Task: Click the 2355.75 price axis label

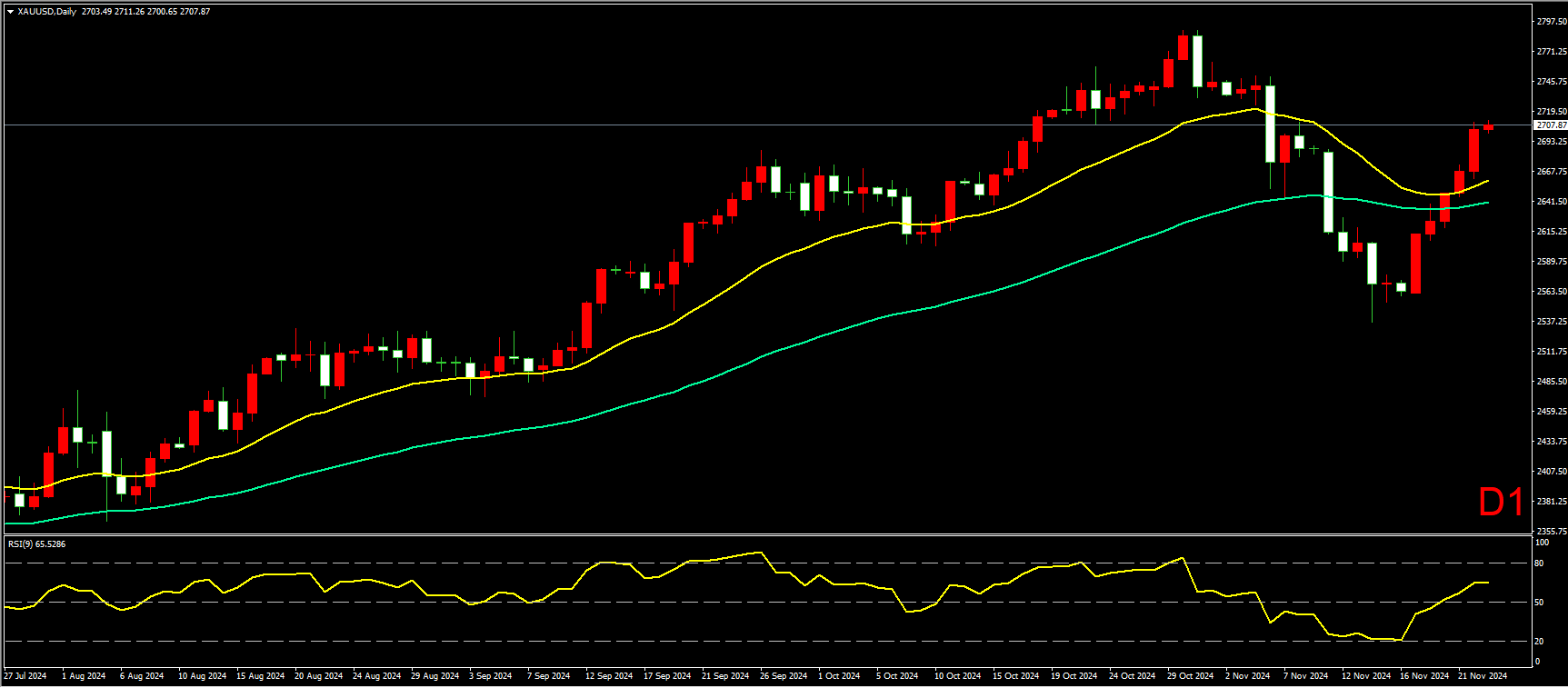Action: pyautogui.click(x=1551, y=531)
